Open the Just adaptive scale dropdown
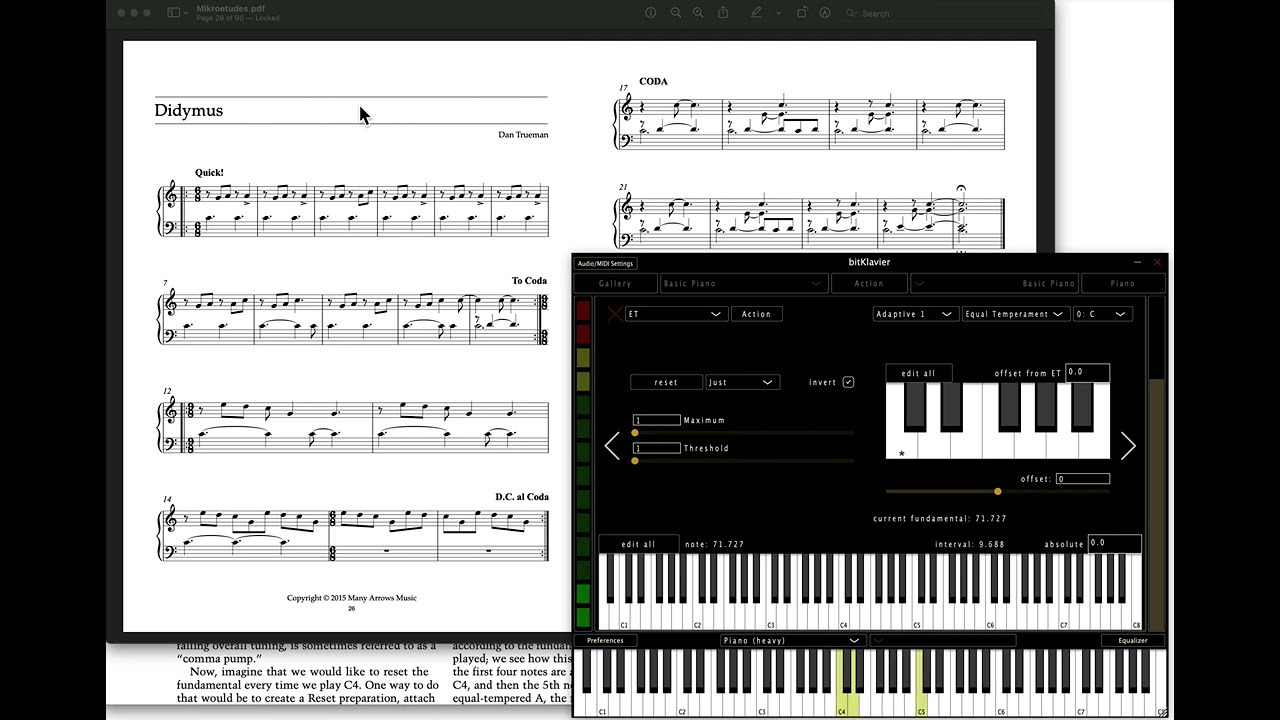Screen dimensions: 1280x720 pyautogui.click(x=741, y=382)
